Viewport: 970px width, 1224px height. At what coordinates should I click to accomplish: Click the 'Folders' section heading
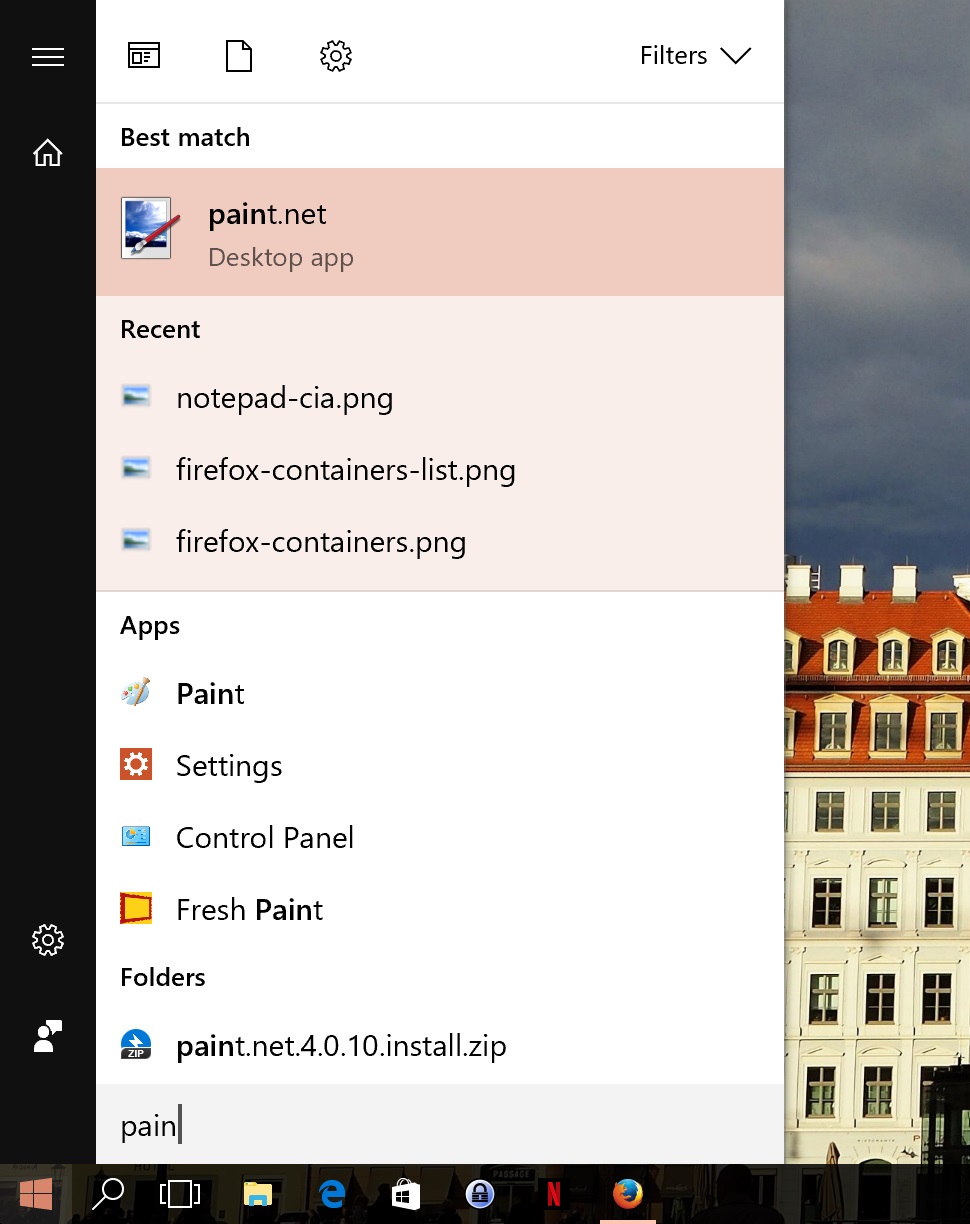(163, 978)
